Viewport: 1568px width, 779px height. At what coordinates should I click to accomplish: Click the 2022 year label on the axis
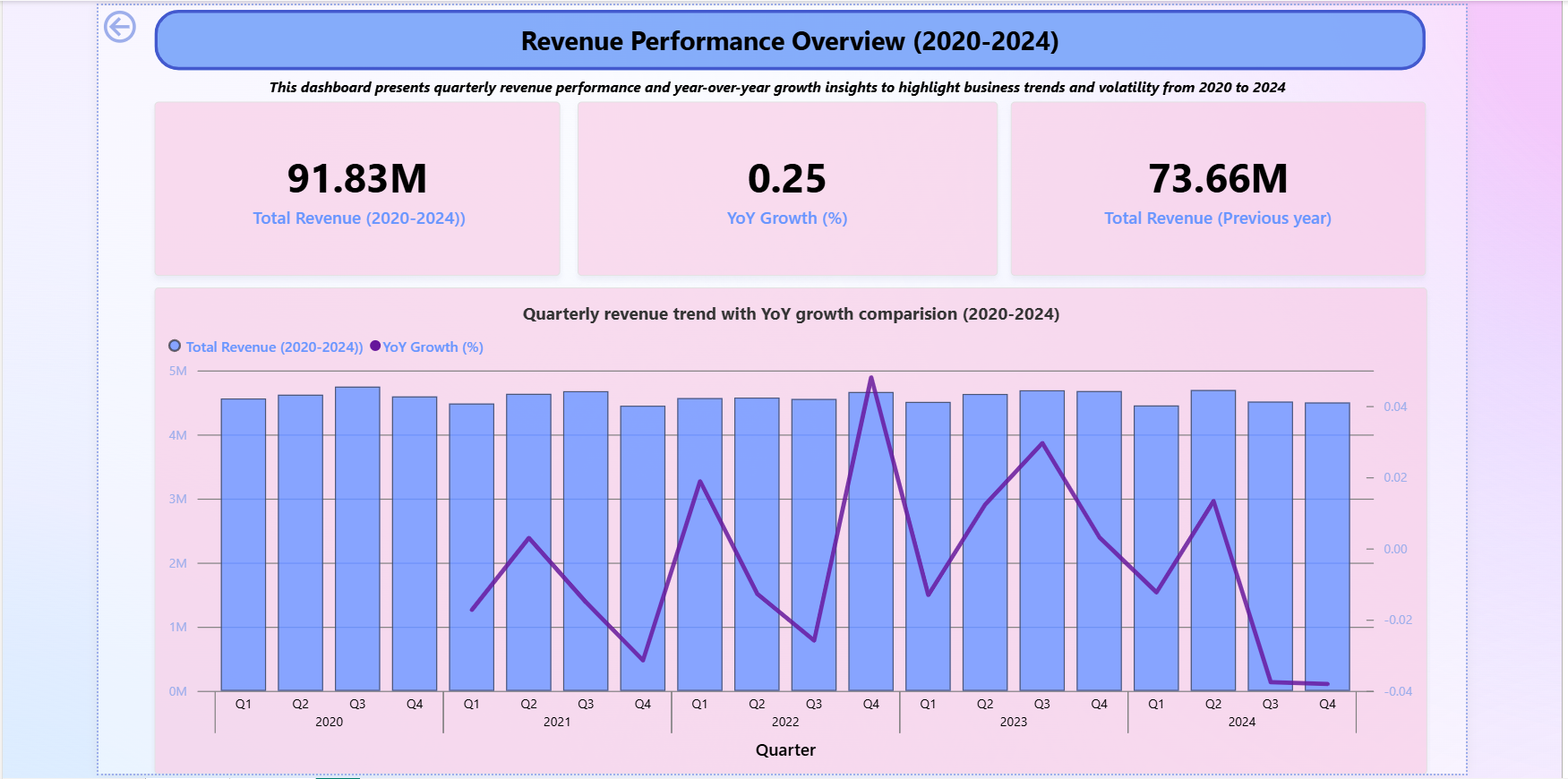pos(785,722)
